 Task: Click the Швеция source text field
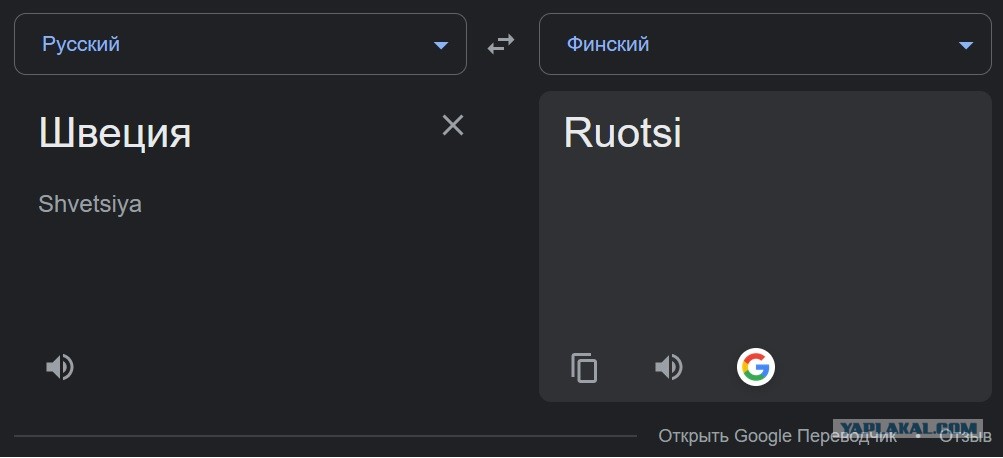tap(115, 133)
